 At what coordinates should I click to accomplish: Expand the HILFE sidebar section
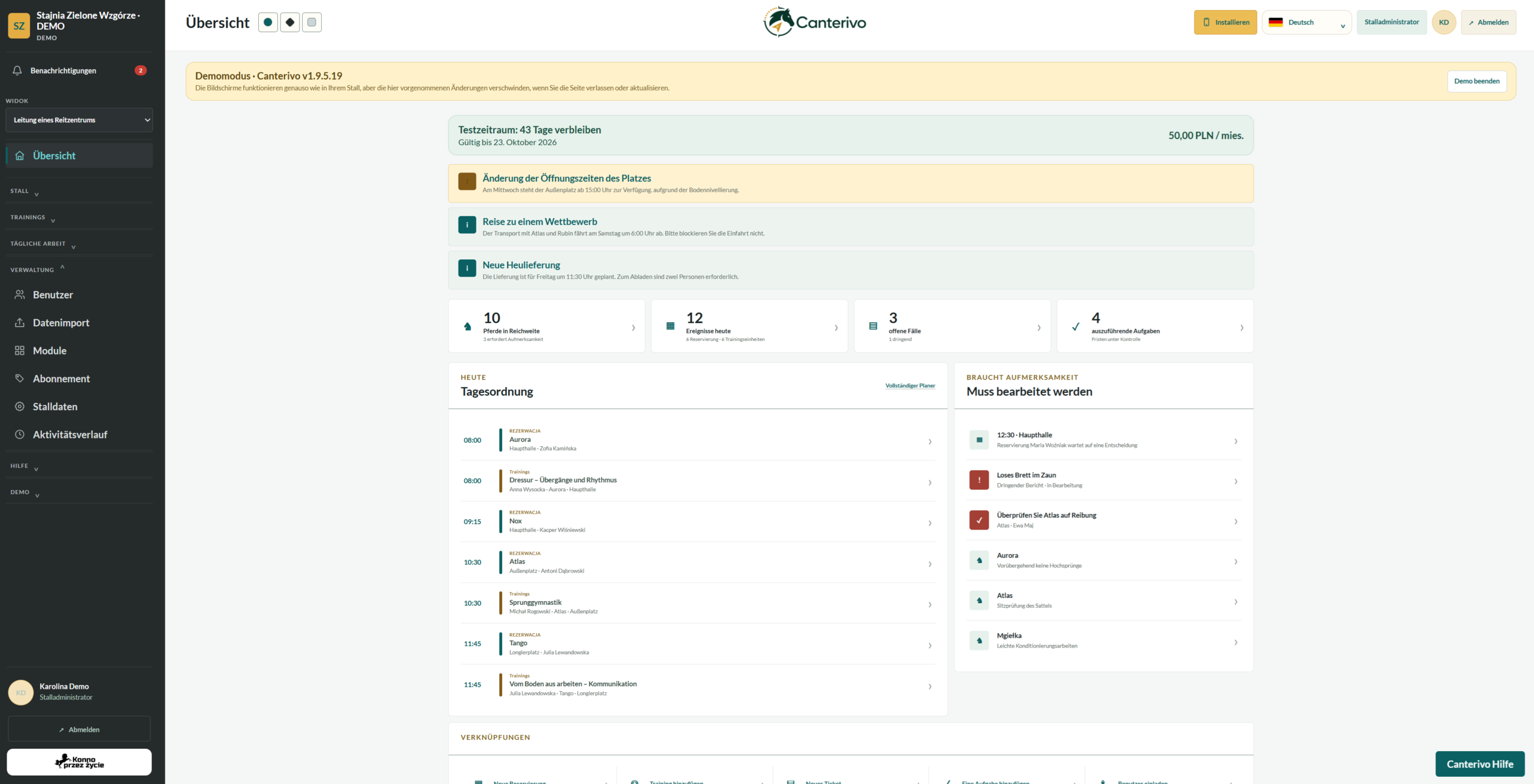[x=79, y=466]
